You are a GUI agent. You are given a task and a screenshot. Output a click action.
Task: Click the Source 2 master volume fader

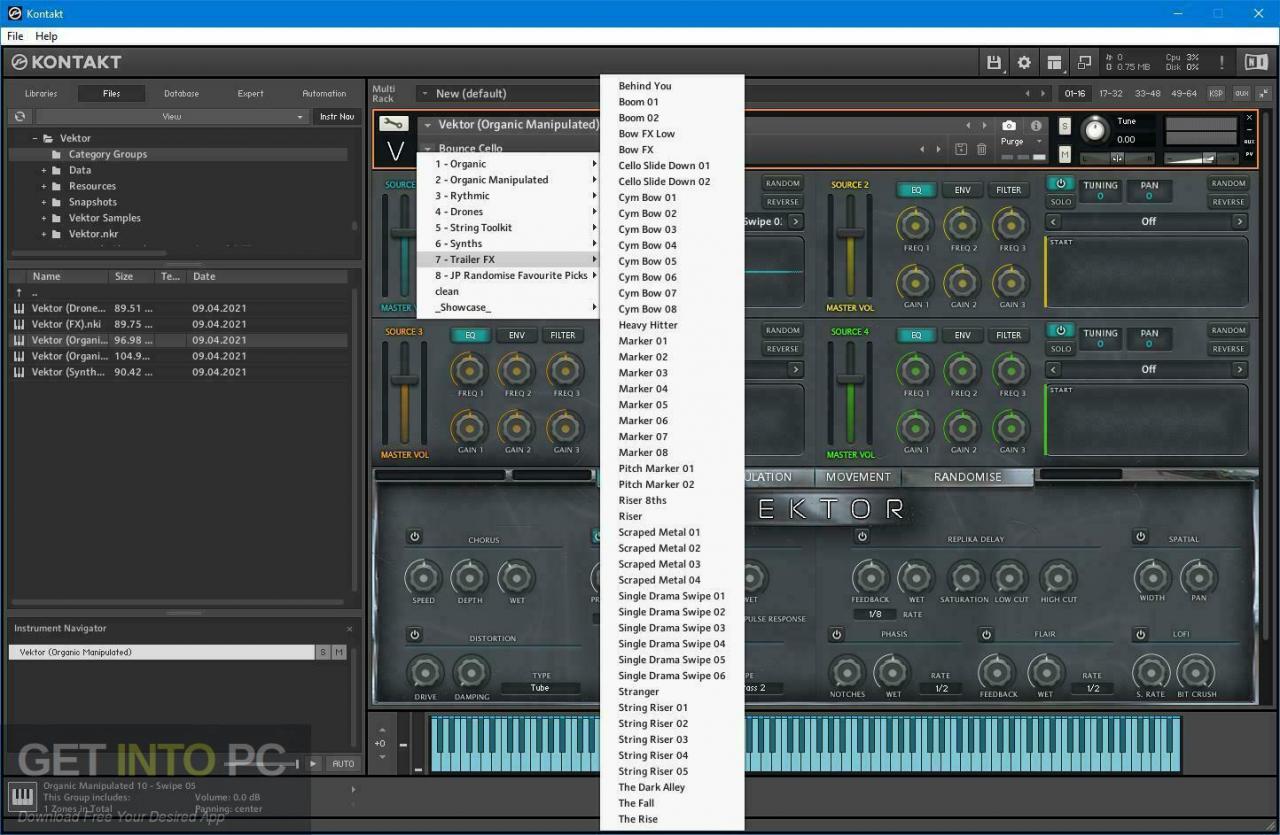850,232
